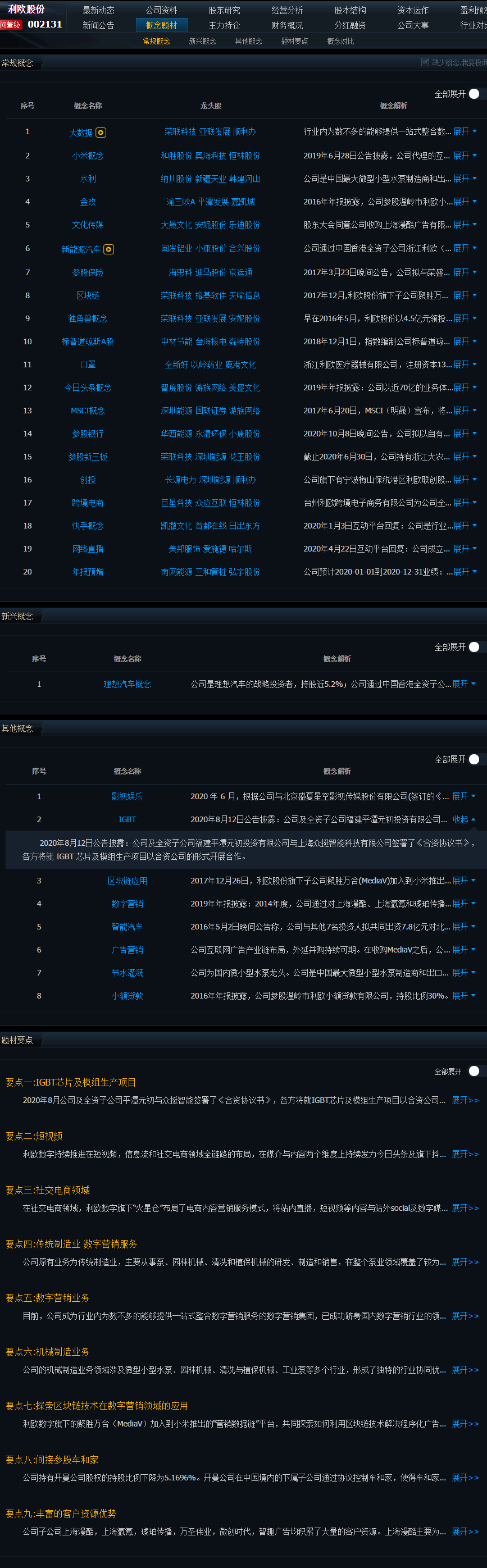Screen dimensions: 487x1568
Task: Jump to 题材要点 sub-tab
Action: coord(295,42)
